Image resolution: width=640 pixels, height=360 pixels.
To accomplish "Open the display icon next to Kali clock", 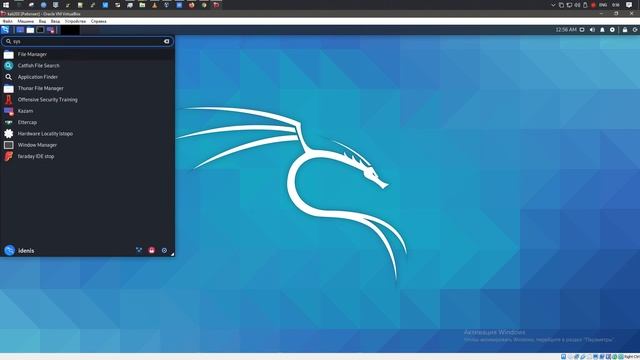I will pyautogui.click(x=582, y=30).
